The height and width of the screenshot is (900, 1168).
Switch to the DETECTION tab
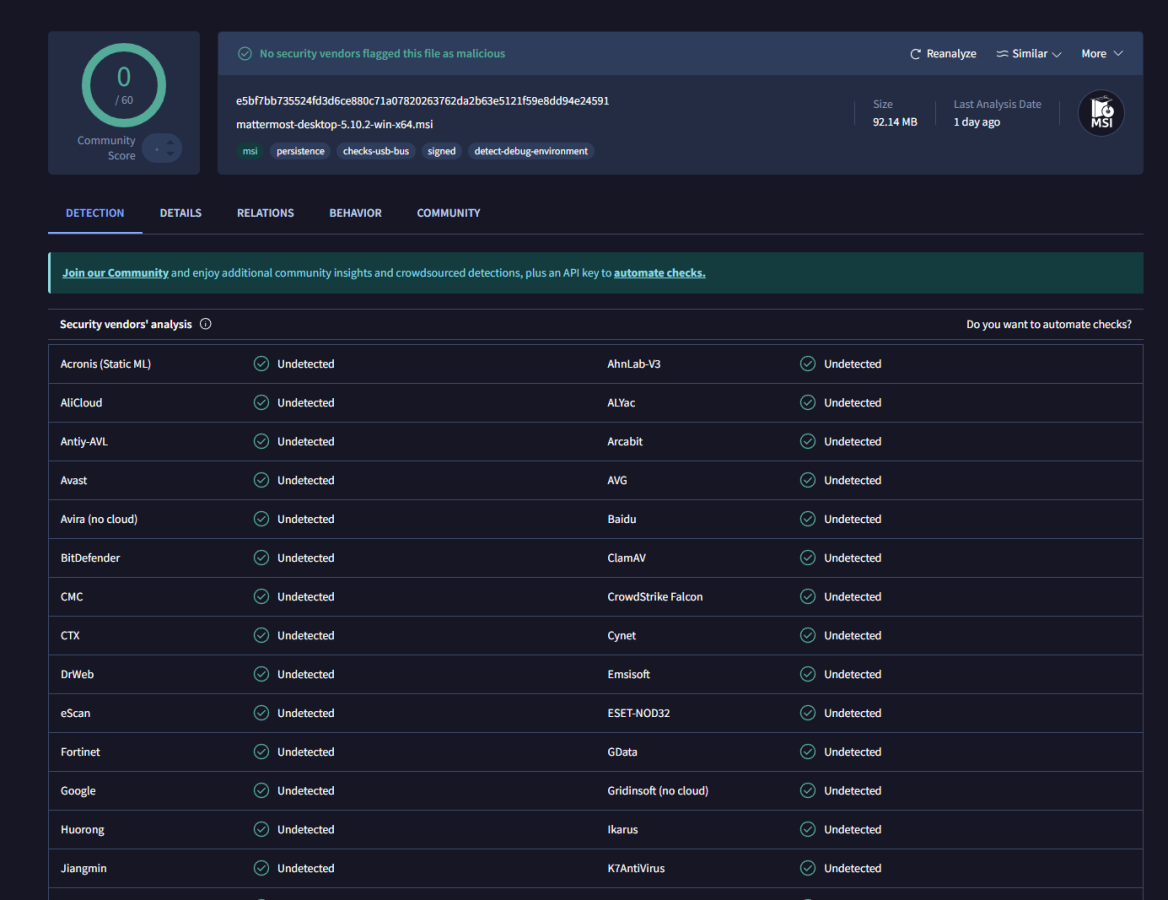click(95, 213)
